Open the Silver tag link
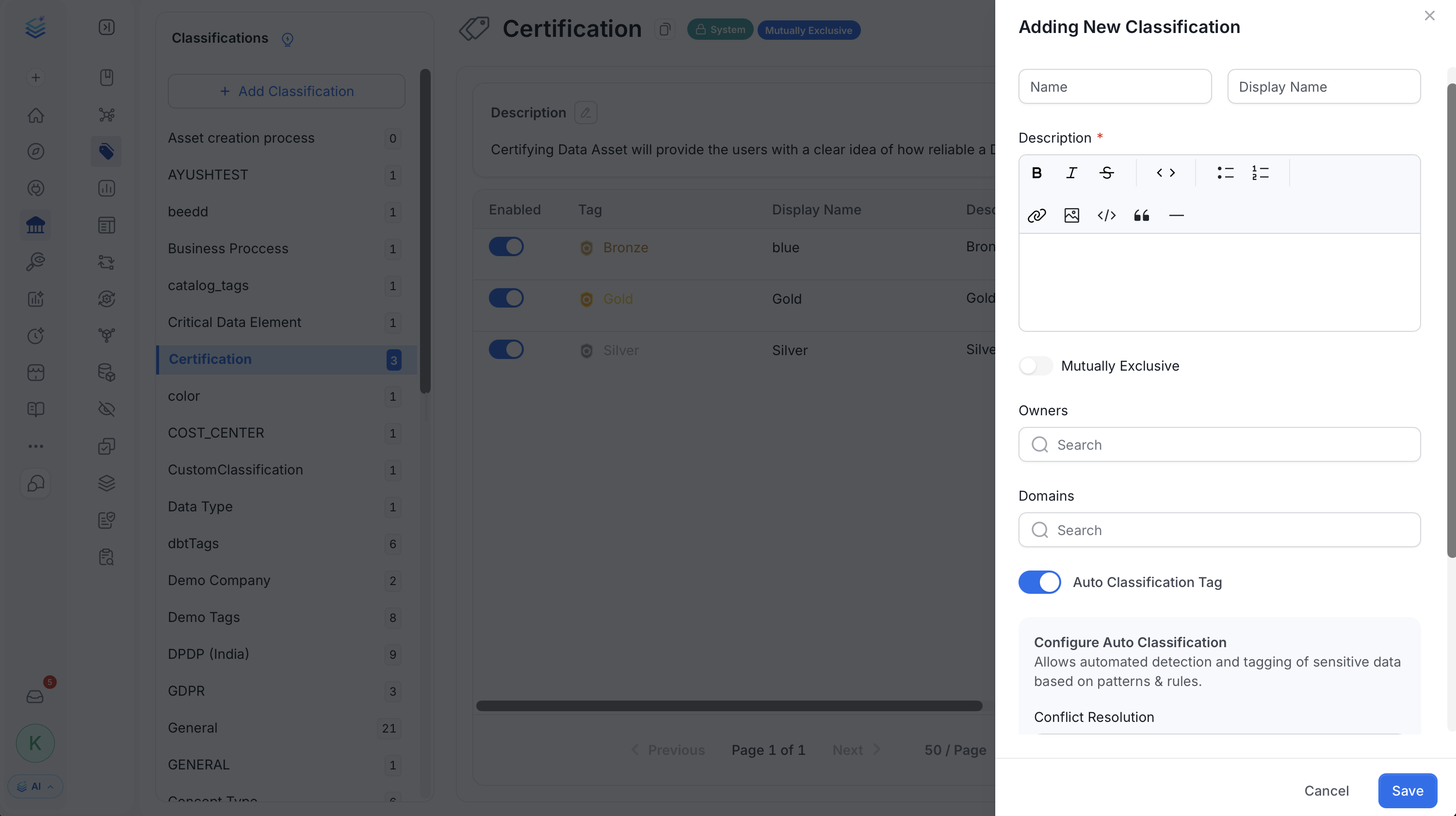 coord(621,351)
